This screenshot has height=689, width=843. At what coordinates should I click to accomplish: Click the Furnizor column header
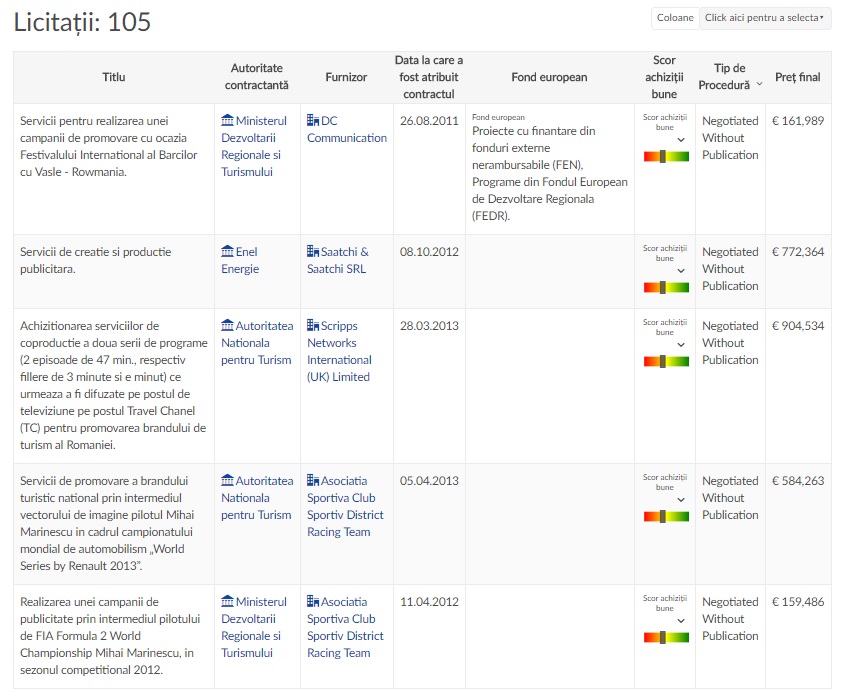[346, 77]
